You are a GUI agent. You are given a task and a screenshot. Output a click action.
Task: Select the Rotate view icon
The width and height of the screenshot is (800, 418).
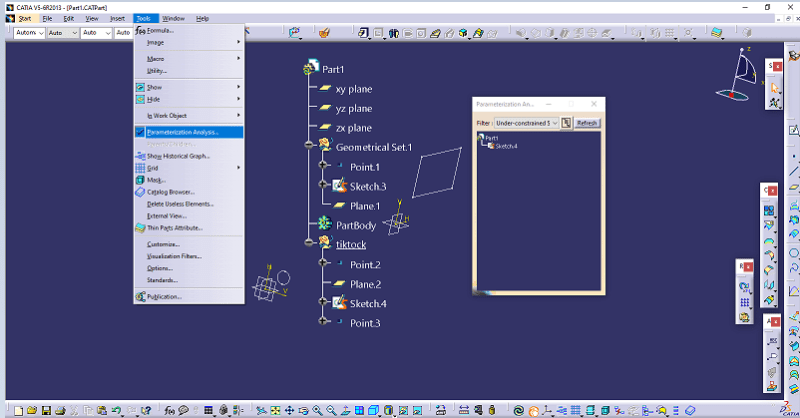coord(304,410)
